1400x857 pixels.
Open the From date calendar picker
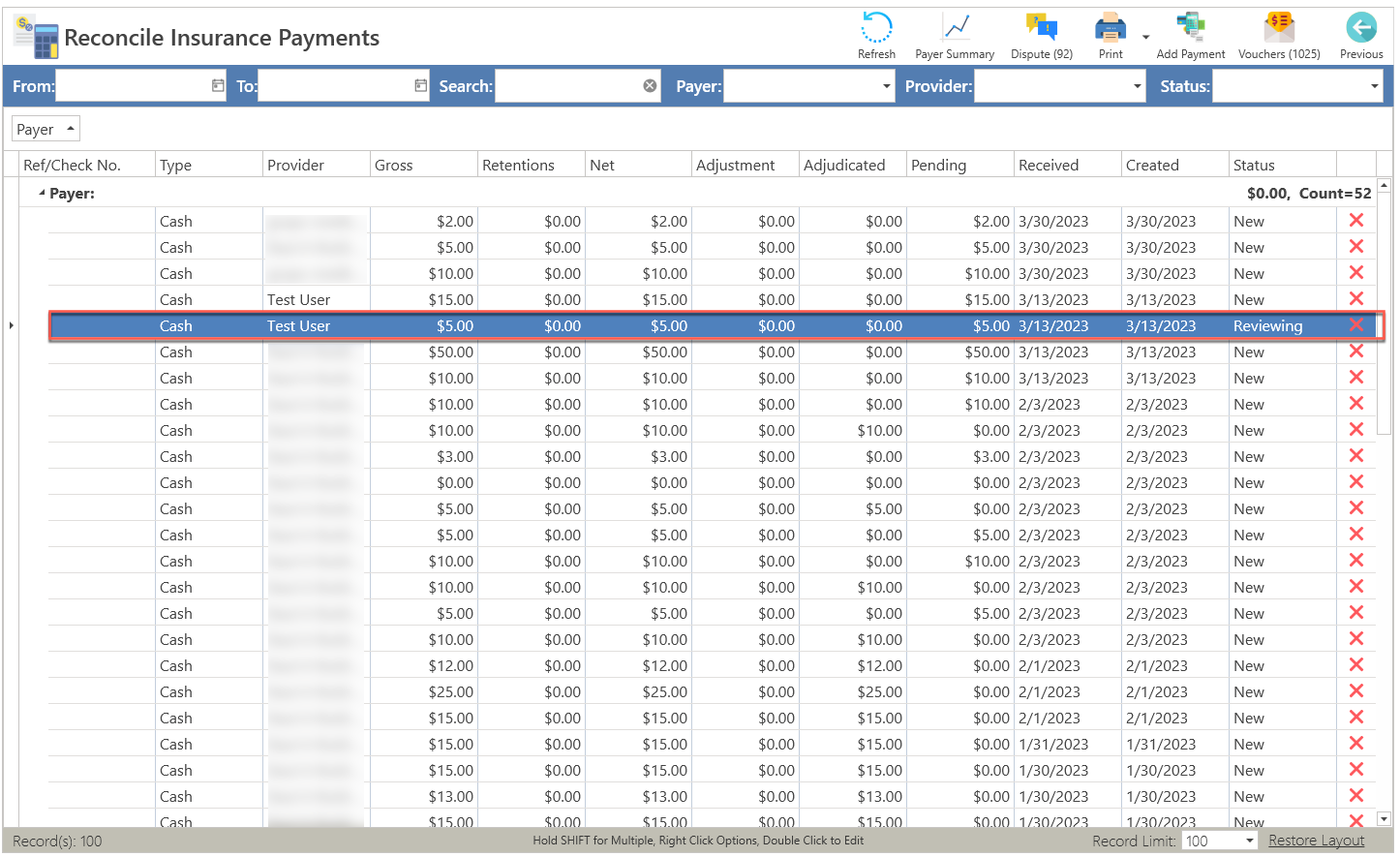click(x=218, y=86)
